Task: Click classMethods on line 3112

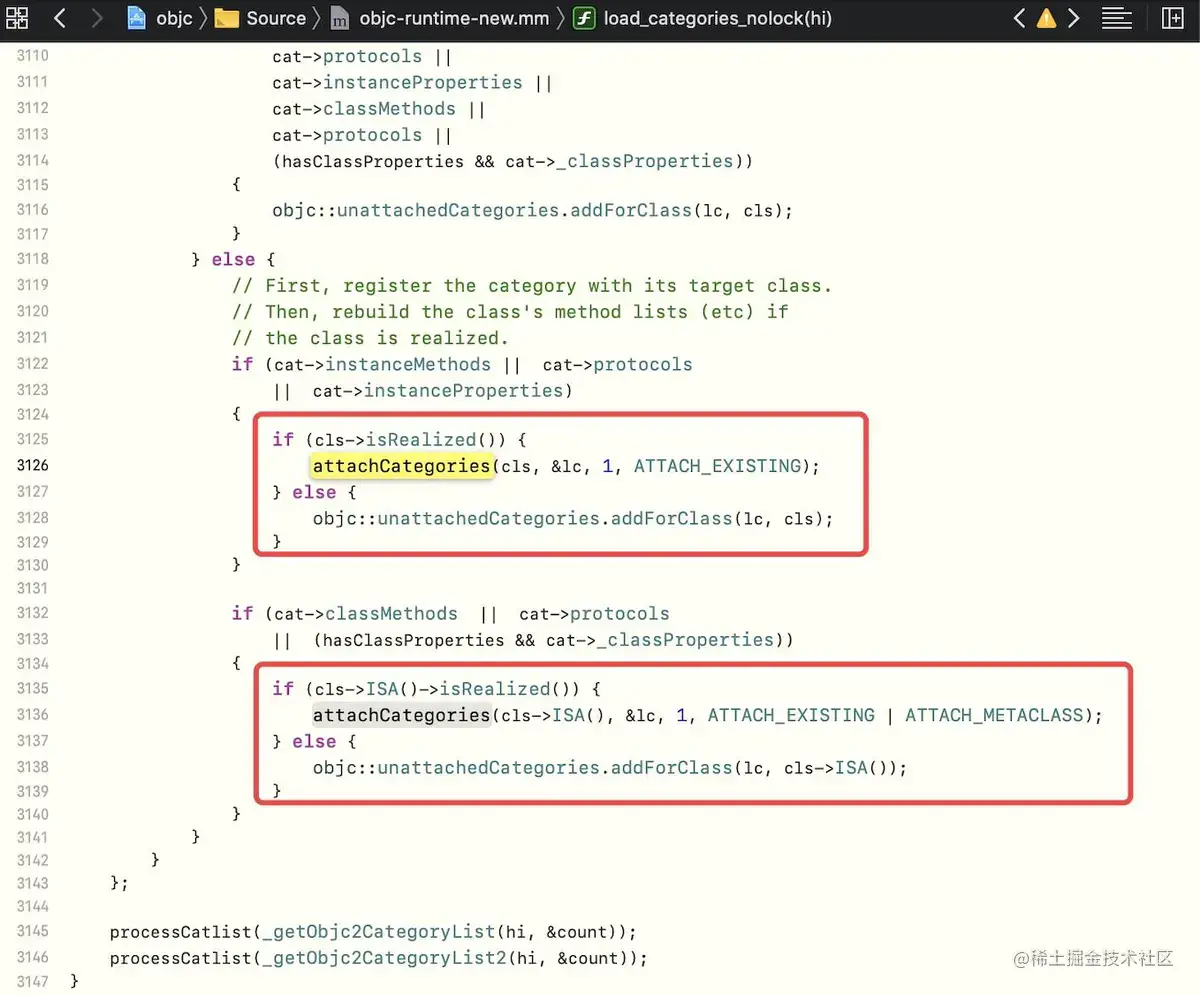Action: click(x=389, y=109)
